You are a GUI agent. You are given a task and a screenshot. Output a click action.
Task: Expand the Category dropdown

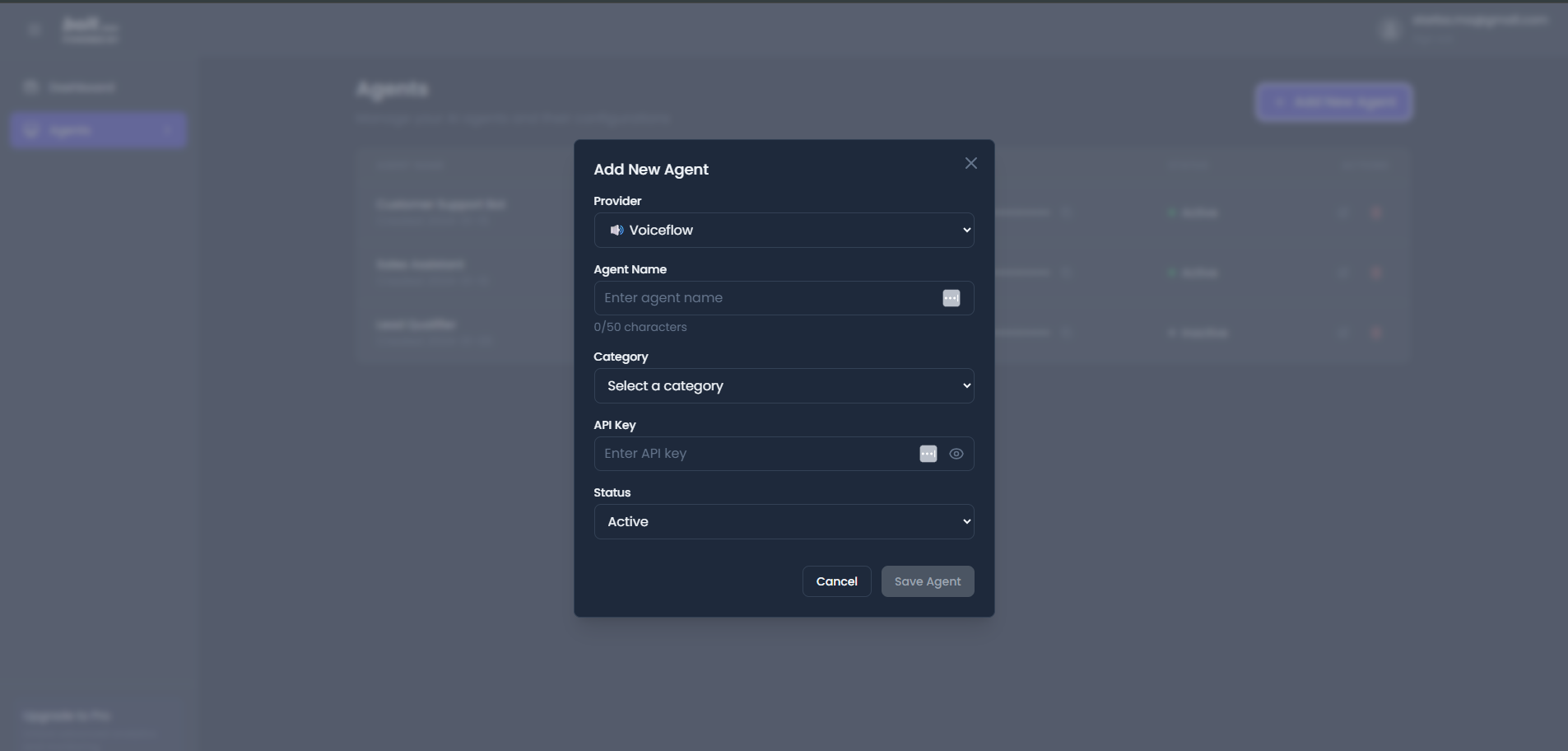[784, 385]
